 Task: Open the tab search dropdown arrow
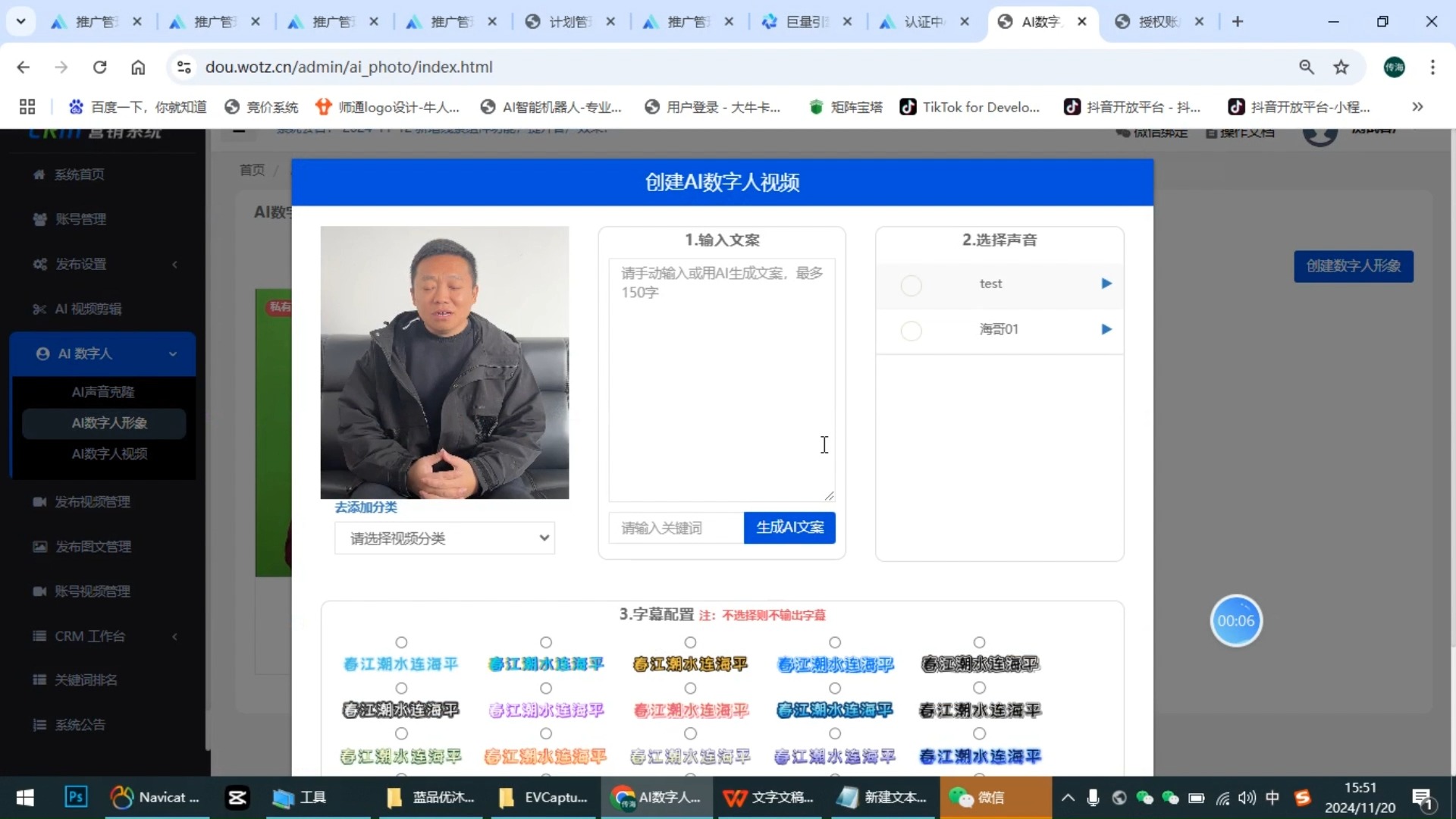[x=21, y=21]
